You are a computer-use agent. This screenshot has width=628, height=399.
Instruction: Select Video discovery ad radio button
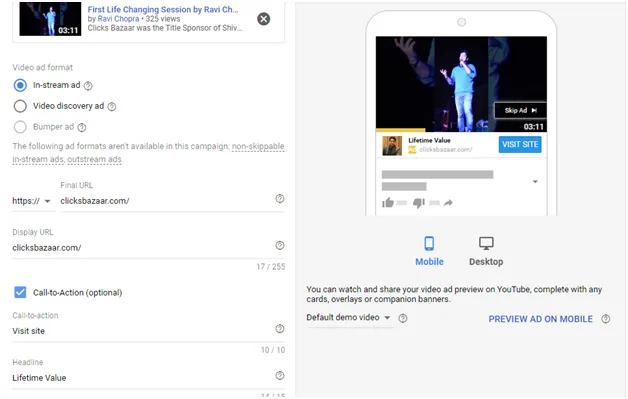[20, 106]
